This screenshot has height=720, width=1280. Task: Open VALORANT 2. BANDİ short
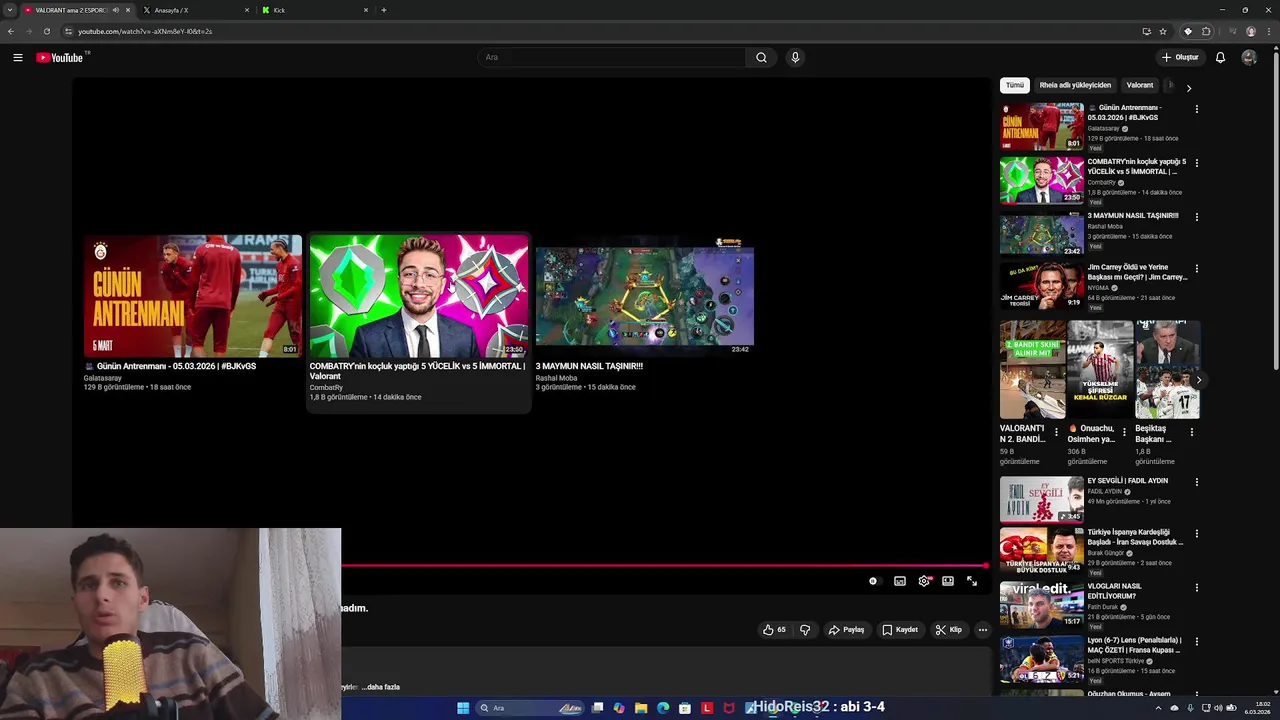coord(1033,370)
